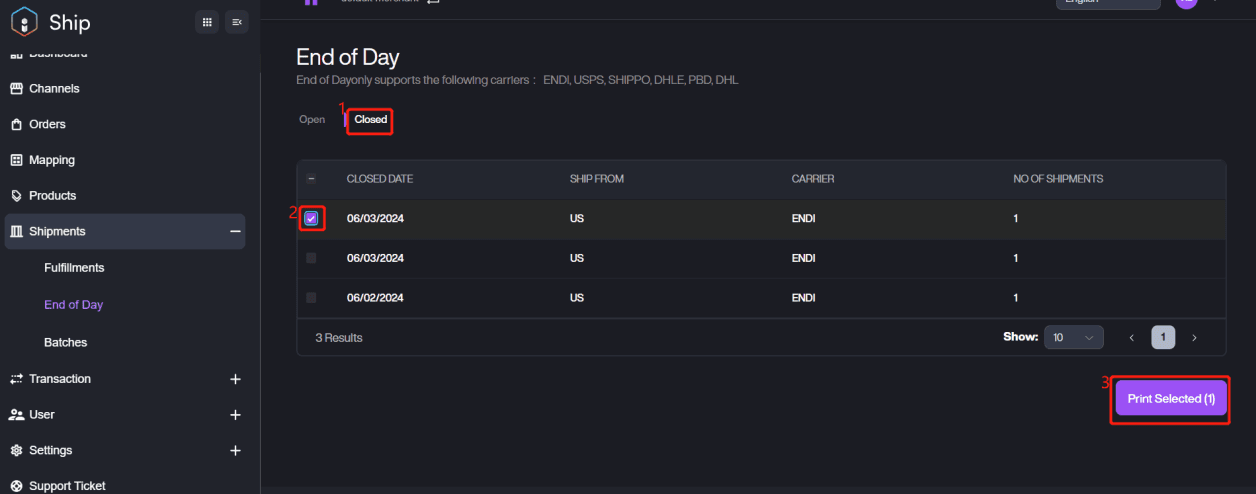Open the Batches sidebar link
The image size is (1256, 494).
click(x=65, y=343)
